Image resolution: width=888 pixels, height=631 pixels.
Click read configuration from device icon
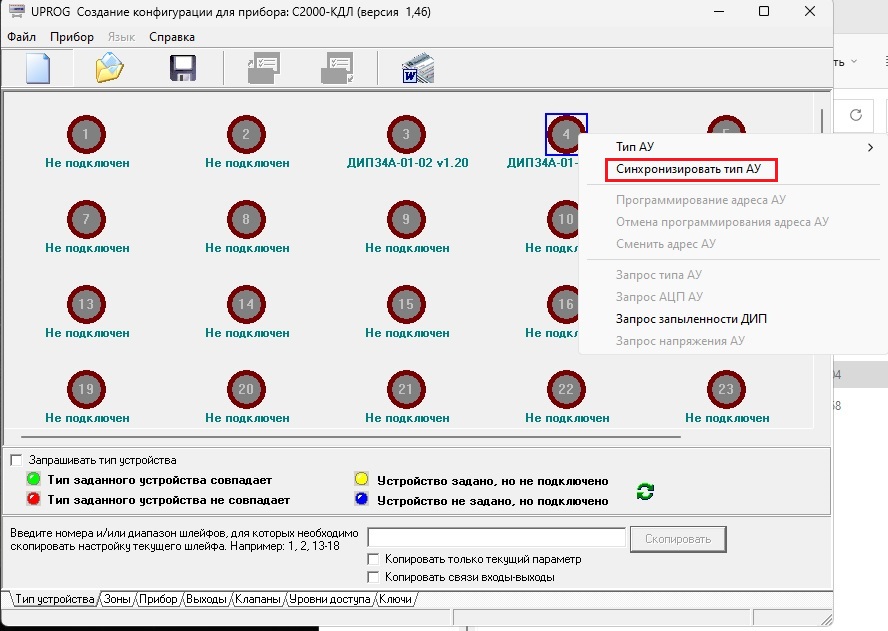tap(263, 68)
